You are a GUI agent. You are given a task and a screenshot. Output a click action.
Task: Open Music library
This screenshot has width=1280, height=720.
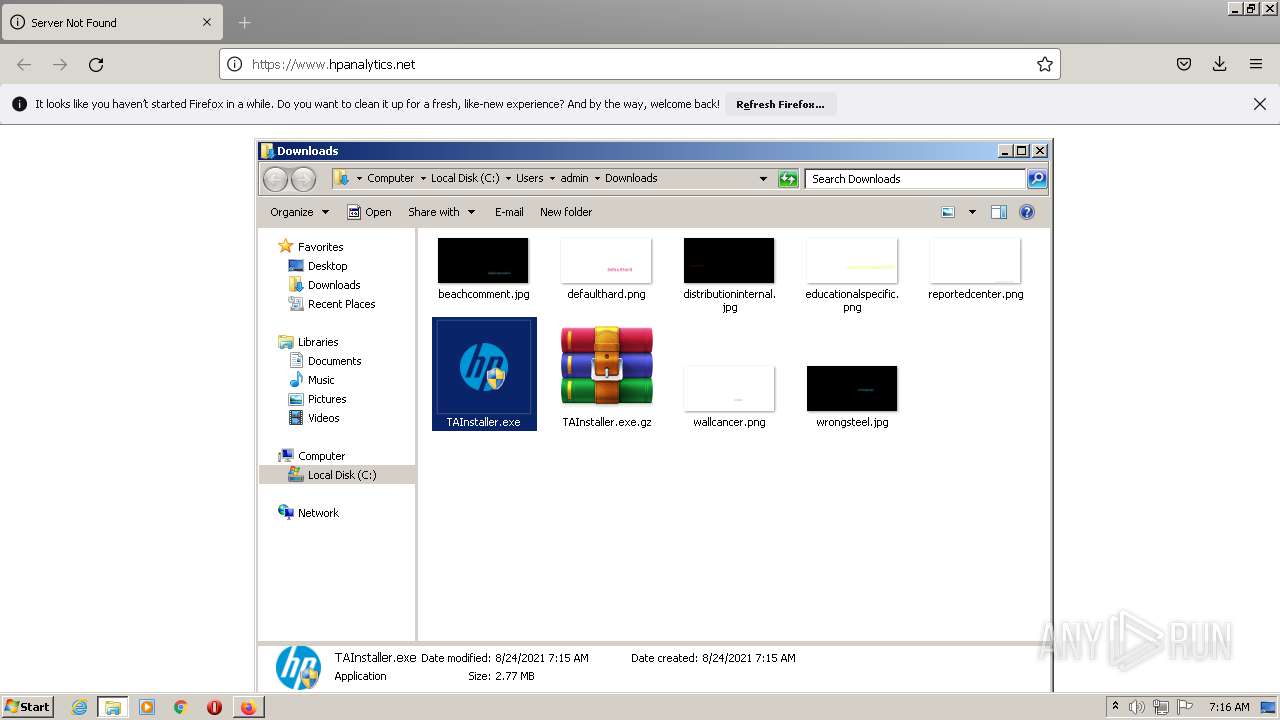point(321,380)
